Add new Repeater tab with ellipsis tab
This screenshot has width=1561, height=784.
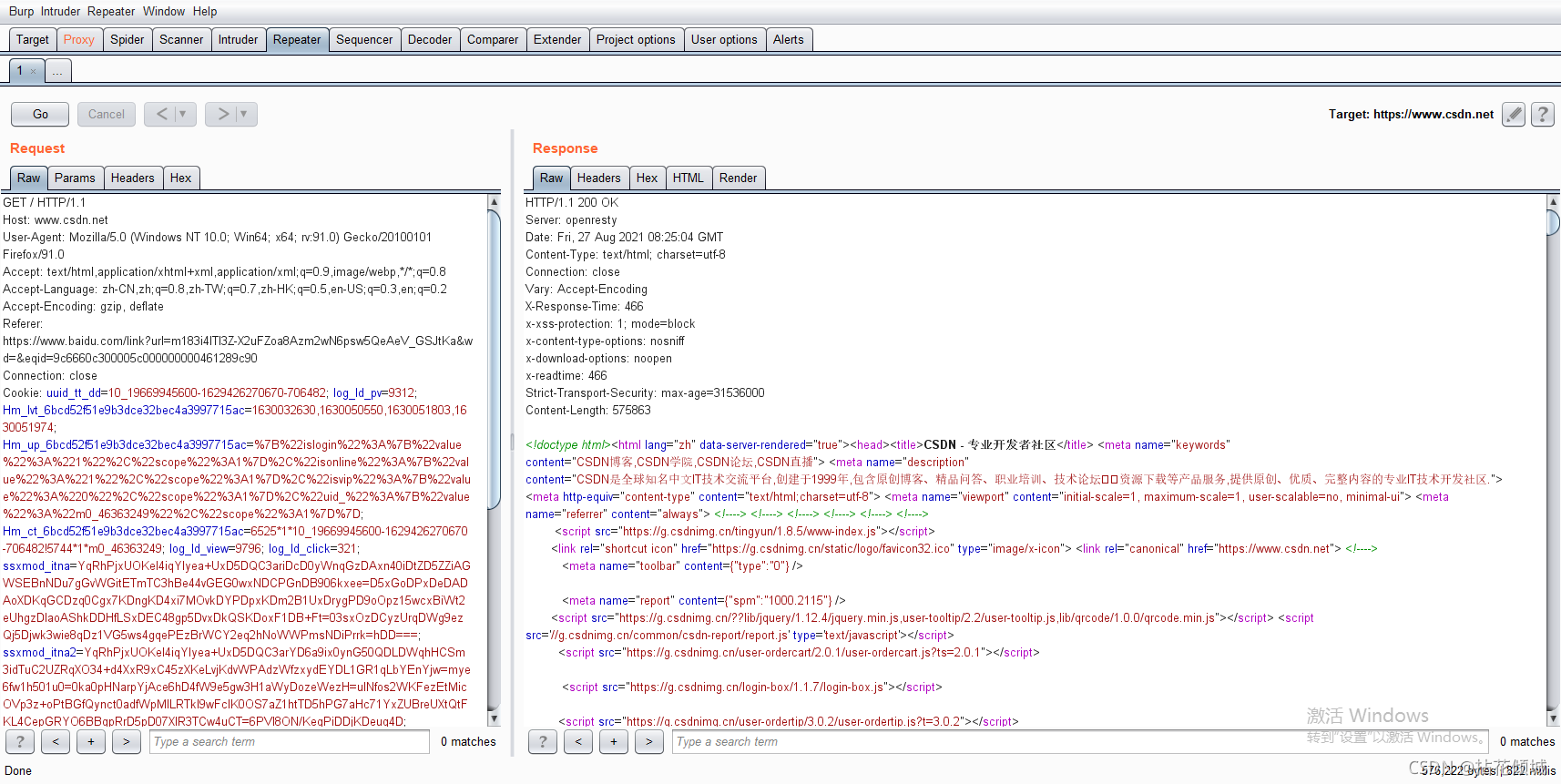57,71
